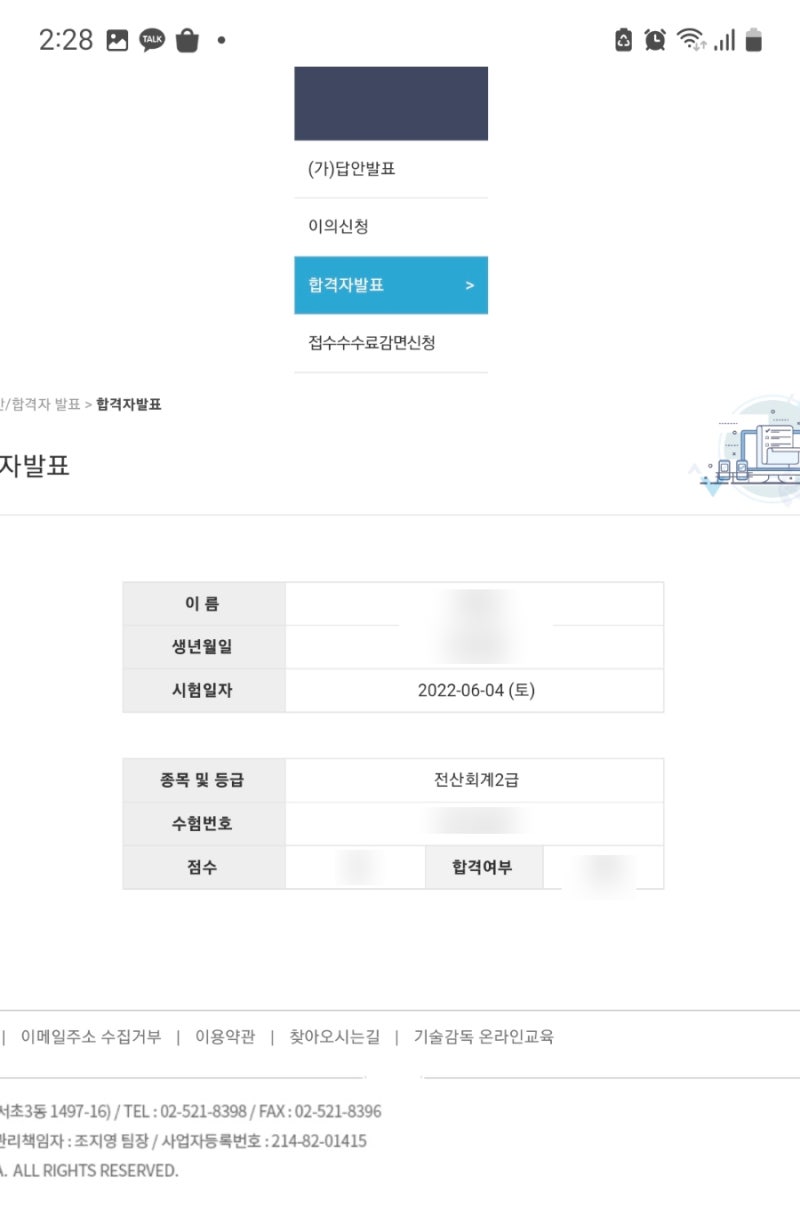This screenshot has width=800, height=1224.
Task: Click the 전산회계2급 value cell
Action: tap(474, 780)
